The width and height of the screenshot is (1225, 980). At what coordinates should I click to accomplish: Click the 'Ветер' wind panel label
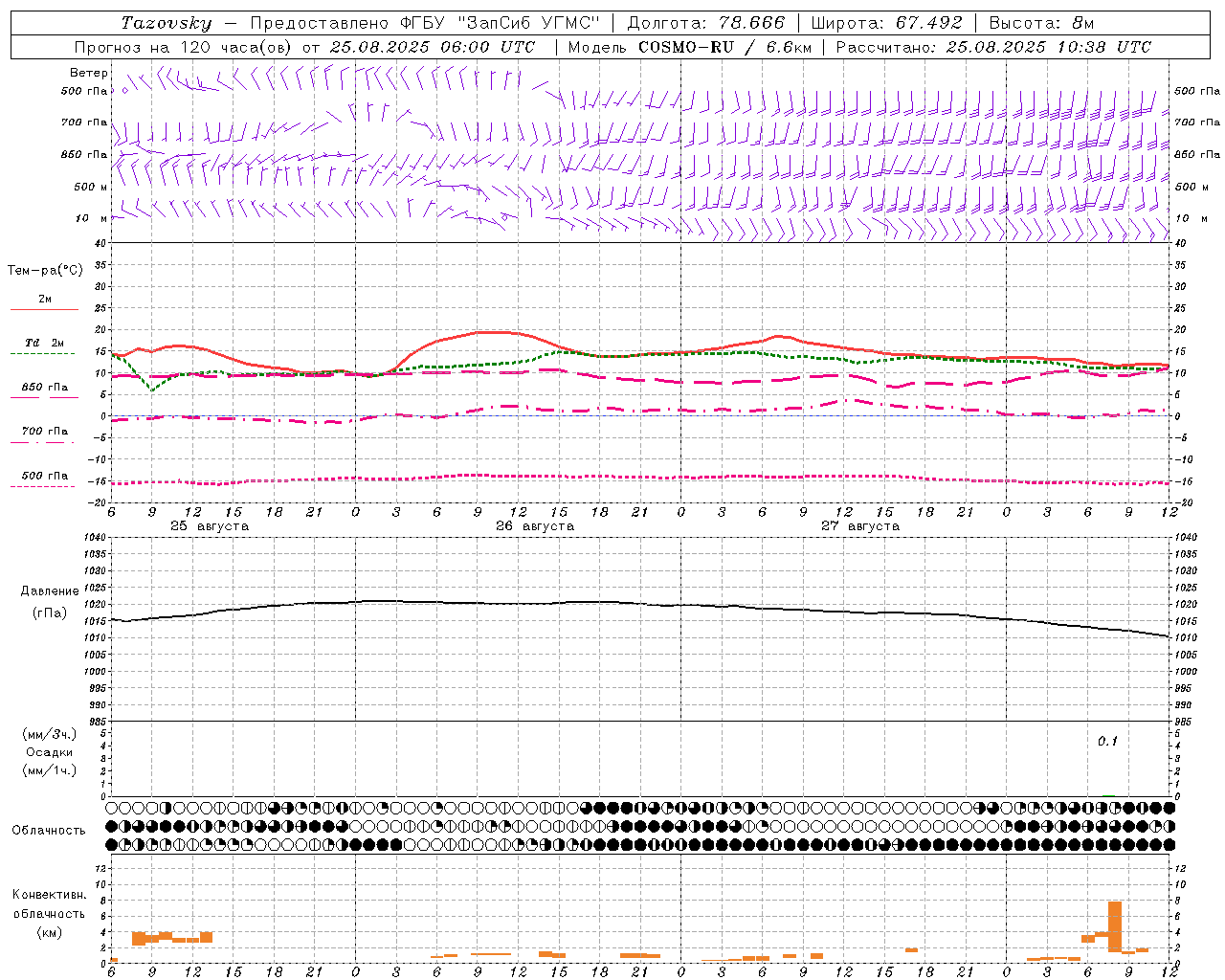tap(89, 73)
